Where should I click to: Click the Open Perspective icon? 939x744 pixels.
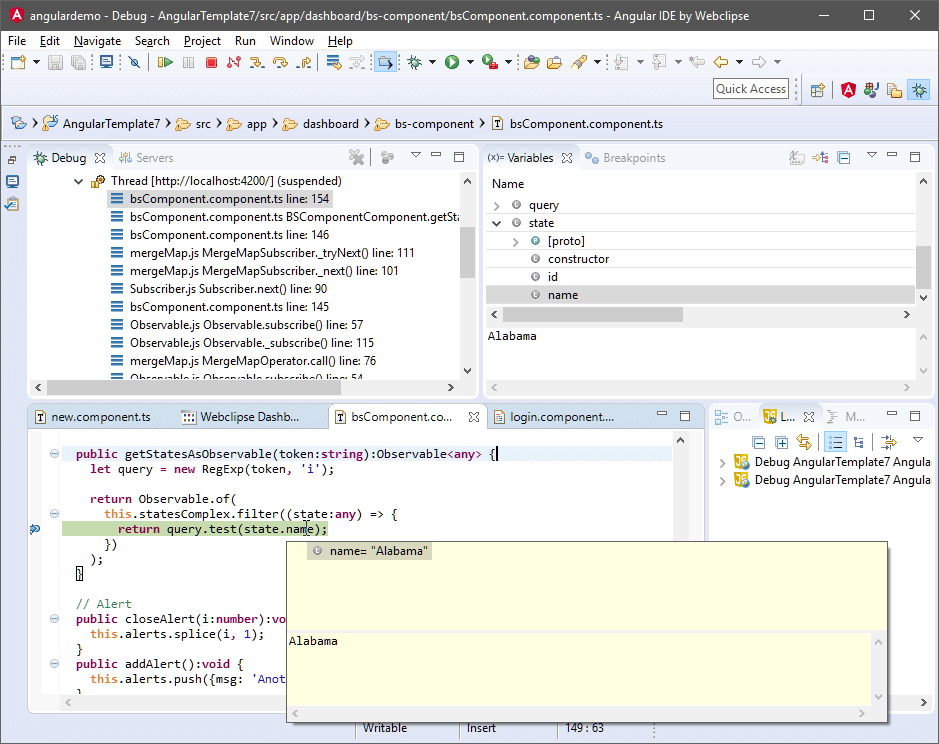(817, 90)
